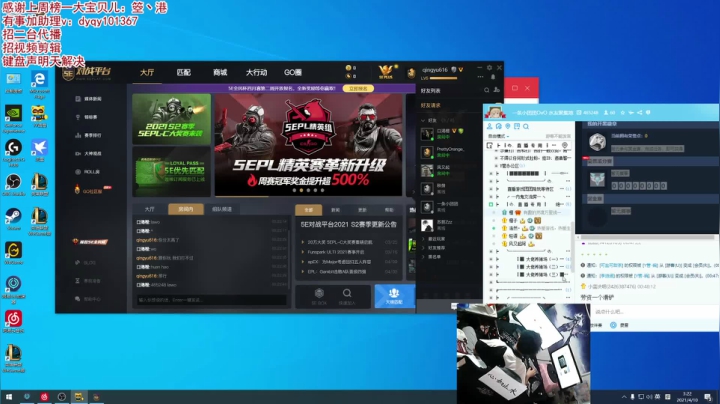Select the 全部 news filter tab

point(309,210)
